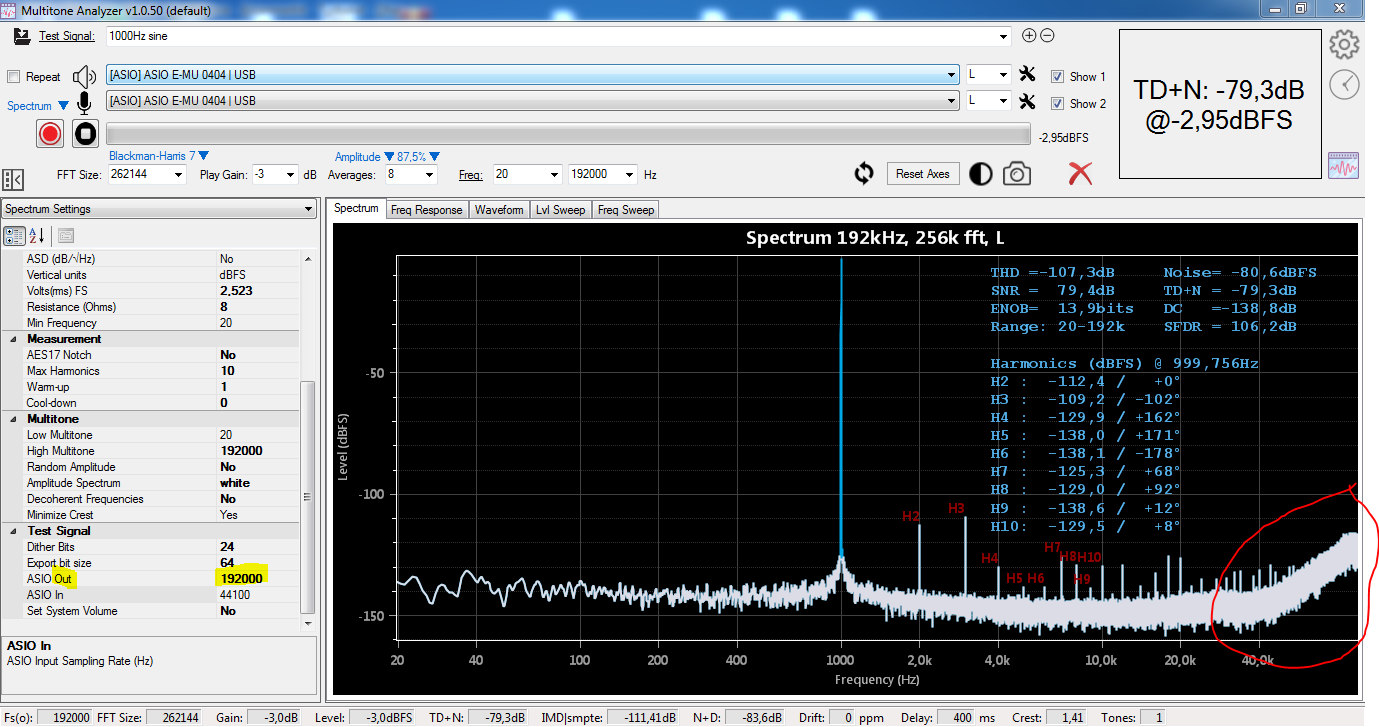Open input device wrench settings
1379x727 pixels.
click(x=1027, y=101)
